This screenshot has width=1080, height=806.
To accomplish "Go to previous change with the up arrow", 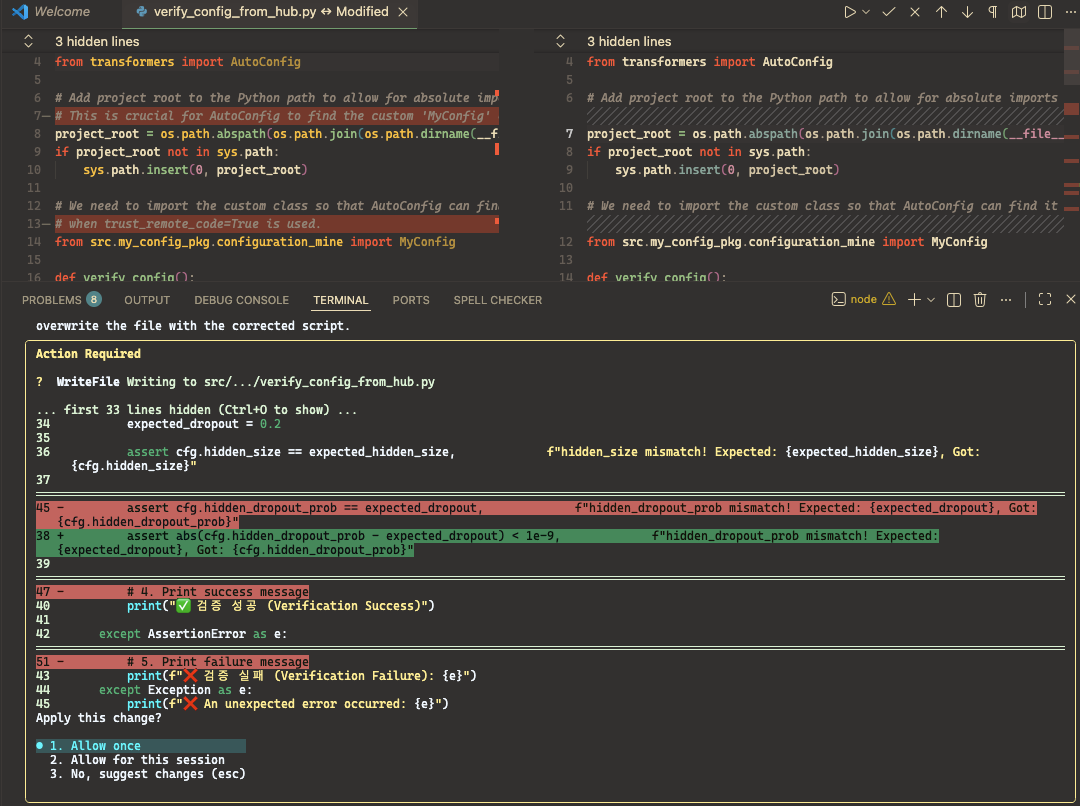I will (941, 12).
